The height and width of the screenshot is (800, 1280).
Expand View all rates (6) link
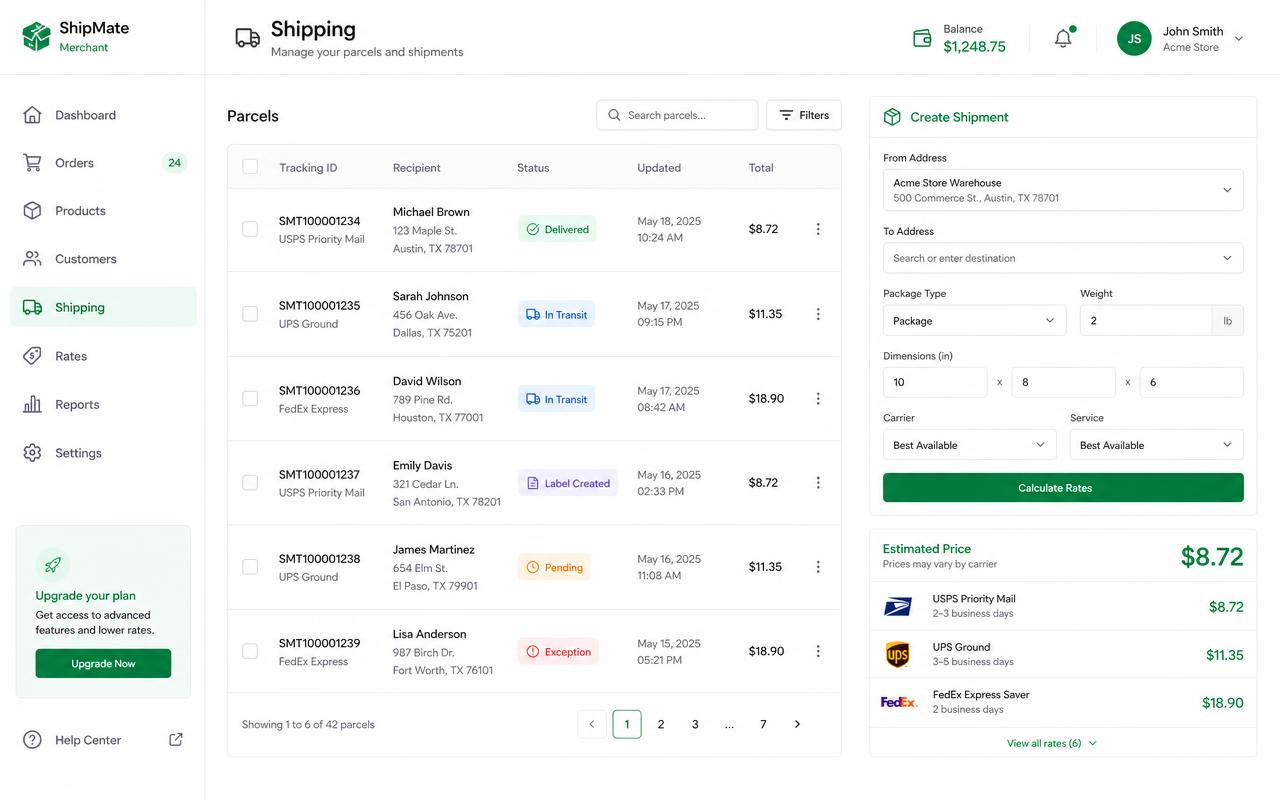tap(1052, 743)
